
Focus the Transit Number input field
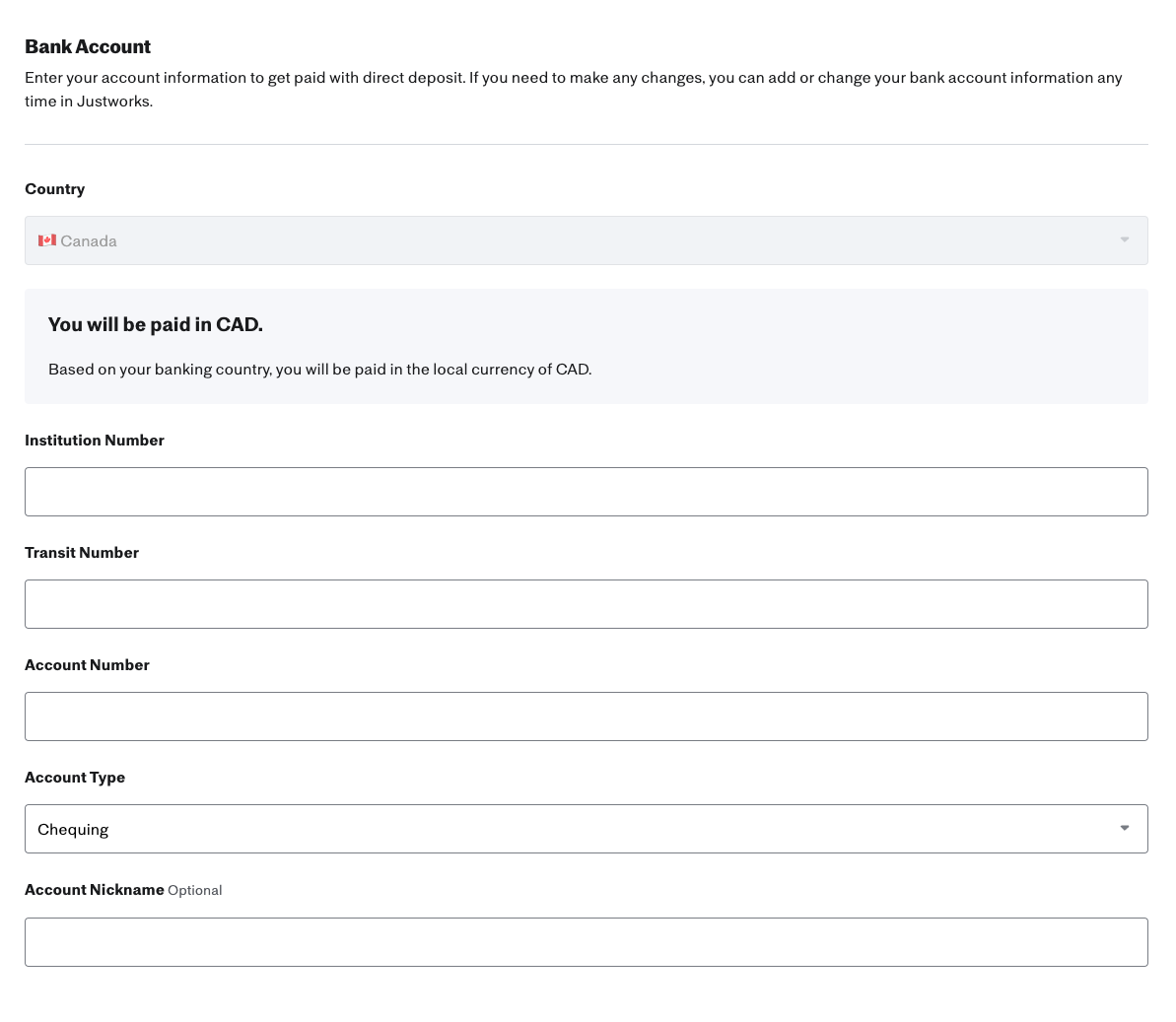(x=586, y=604)
